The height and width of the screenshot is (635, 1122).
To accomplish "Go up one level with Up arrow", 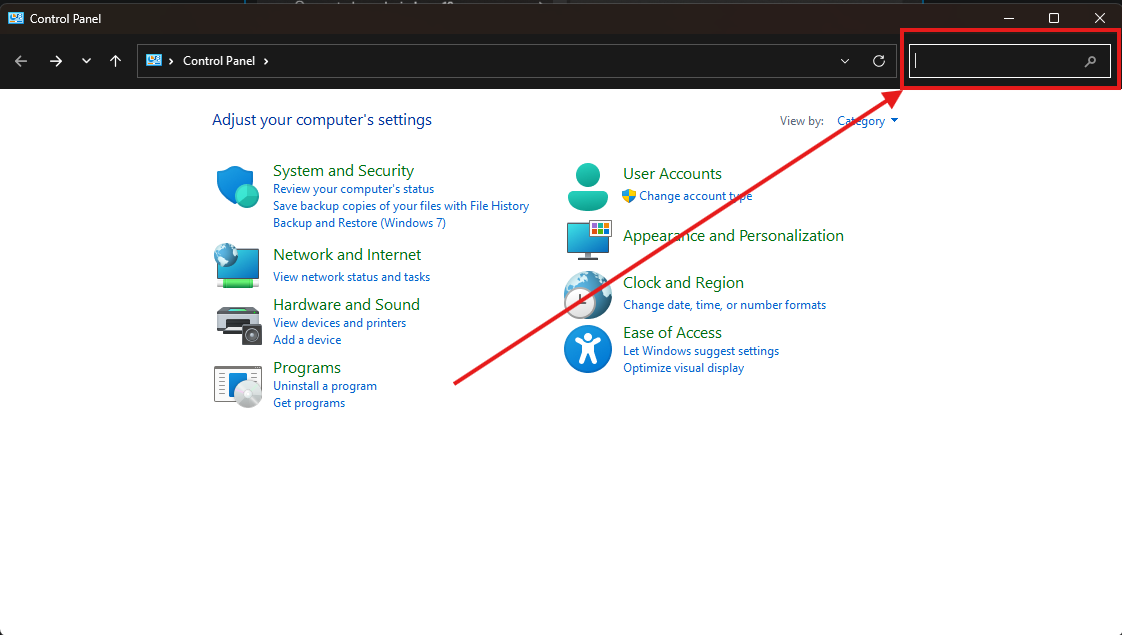I will (115, 61).
